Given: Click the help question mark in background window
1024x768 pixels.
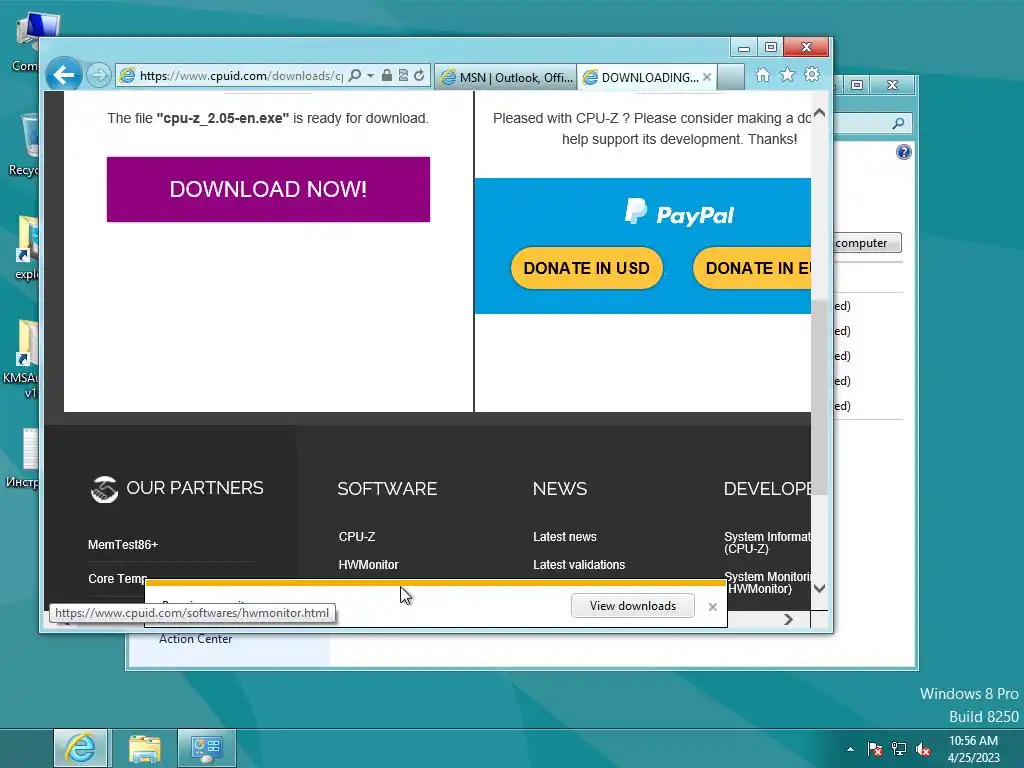Looking at the screenshot, I should click(x=903, y=152).
